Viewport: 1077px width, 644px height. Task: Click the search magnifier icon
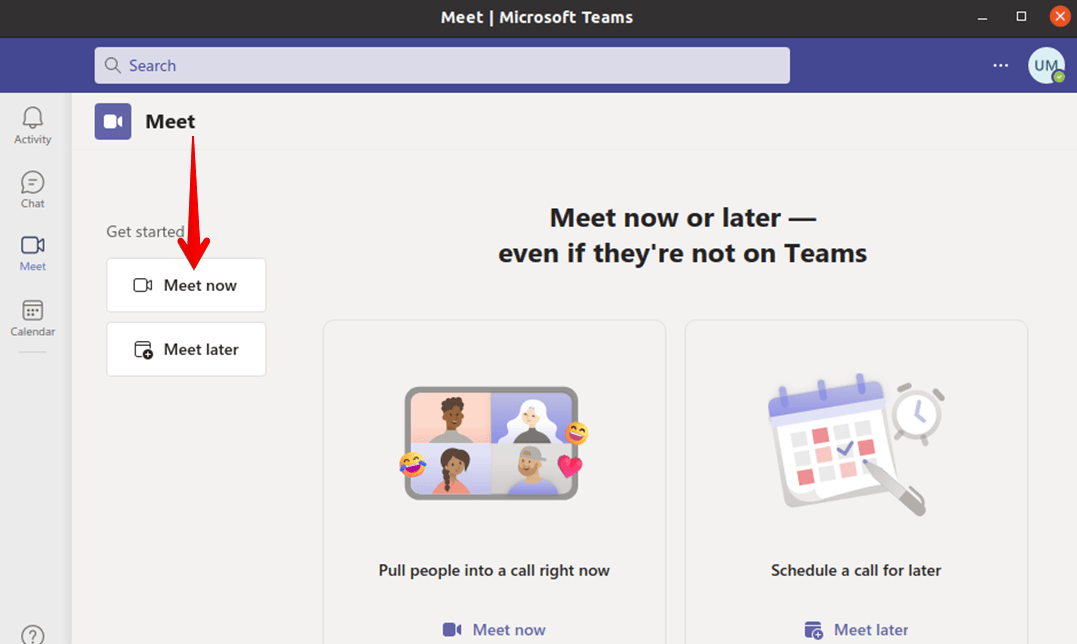coord(113,65)
